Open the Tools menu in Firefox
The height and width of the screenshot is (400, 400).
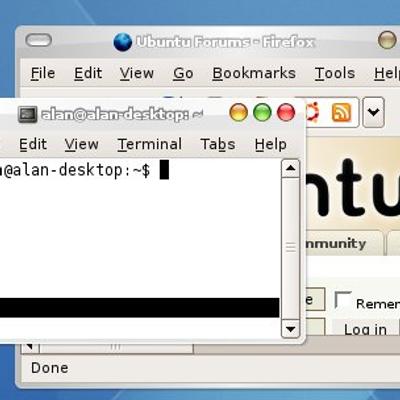point(335,73)
